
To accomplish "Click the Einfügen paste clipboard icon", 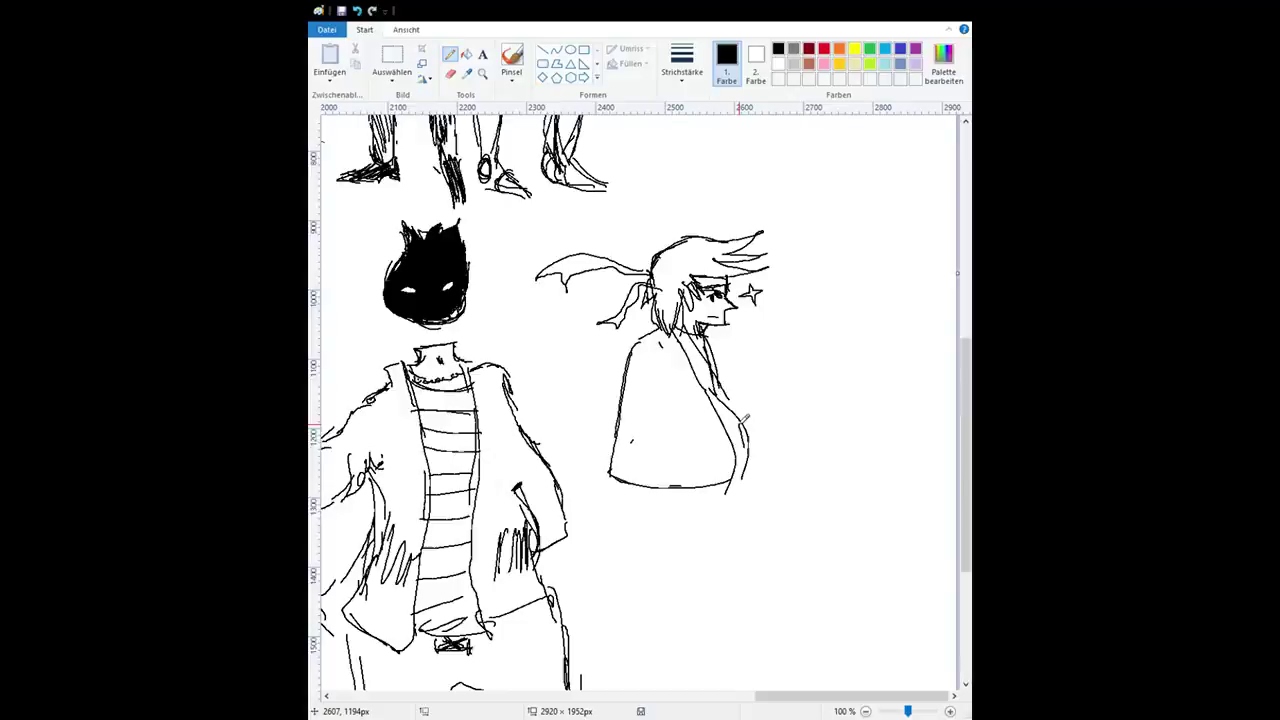I will click(330, 53).
